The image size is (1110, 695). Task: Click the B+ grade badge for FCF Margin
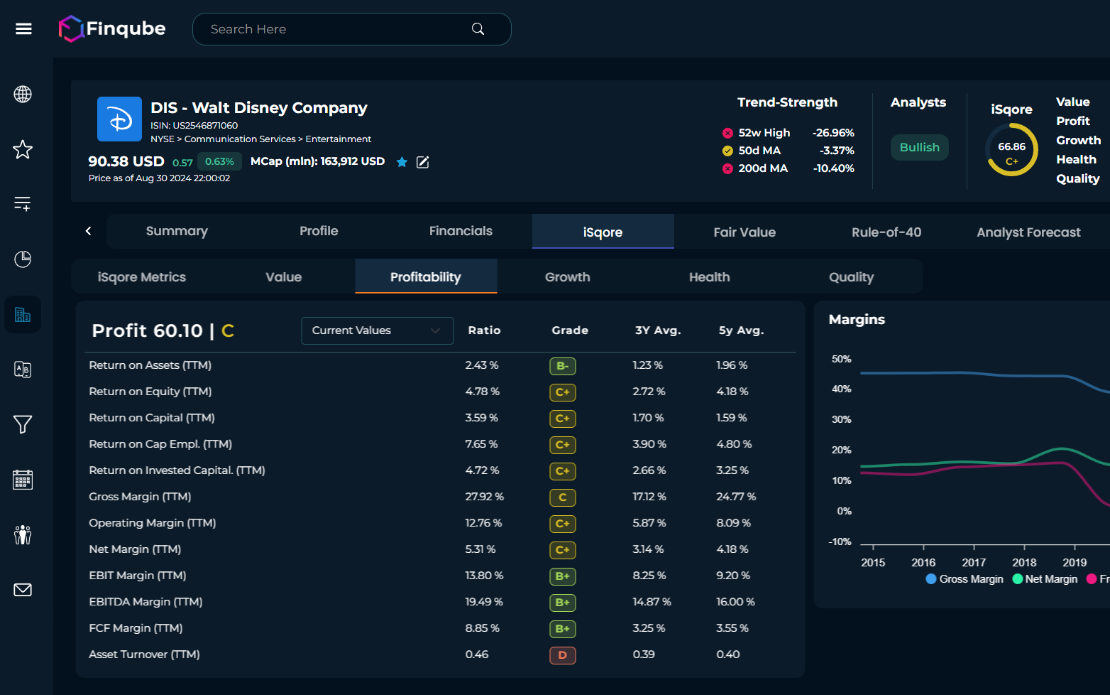[x=563, y=628]
